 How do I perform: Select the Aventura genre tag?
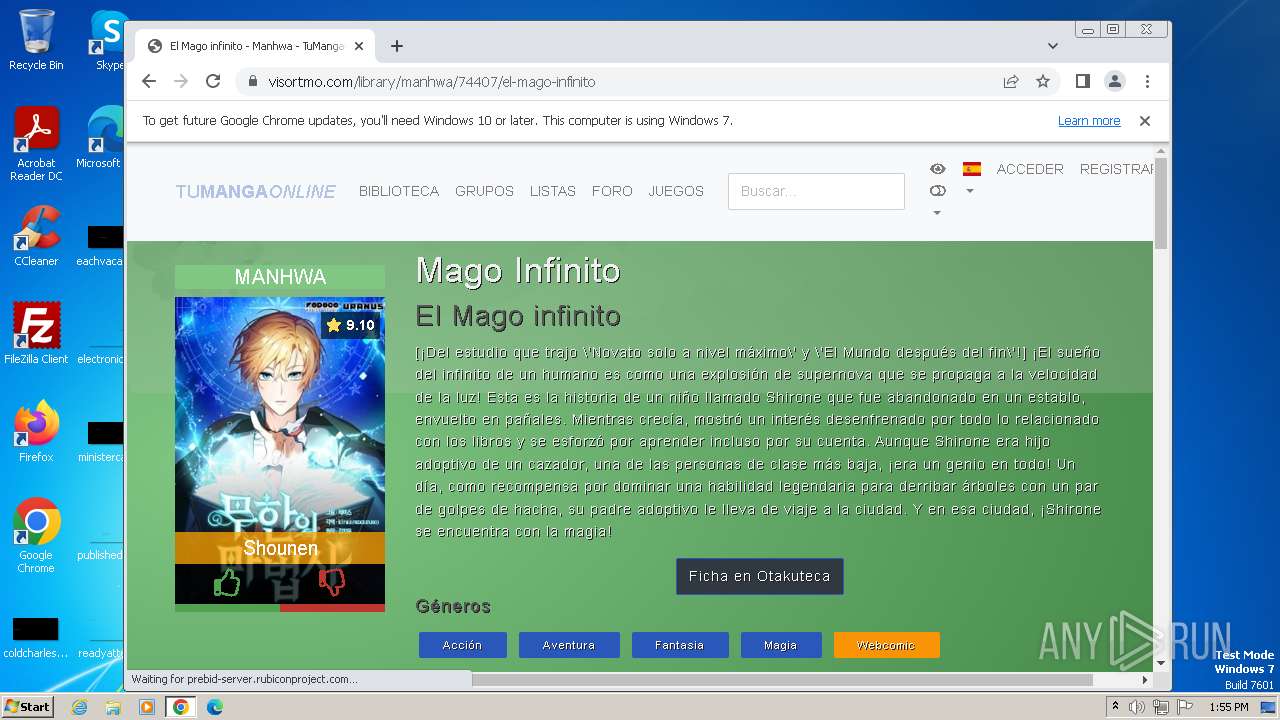[569, 645]
